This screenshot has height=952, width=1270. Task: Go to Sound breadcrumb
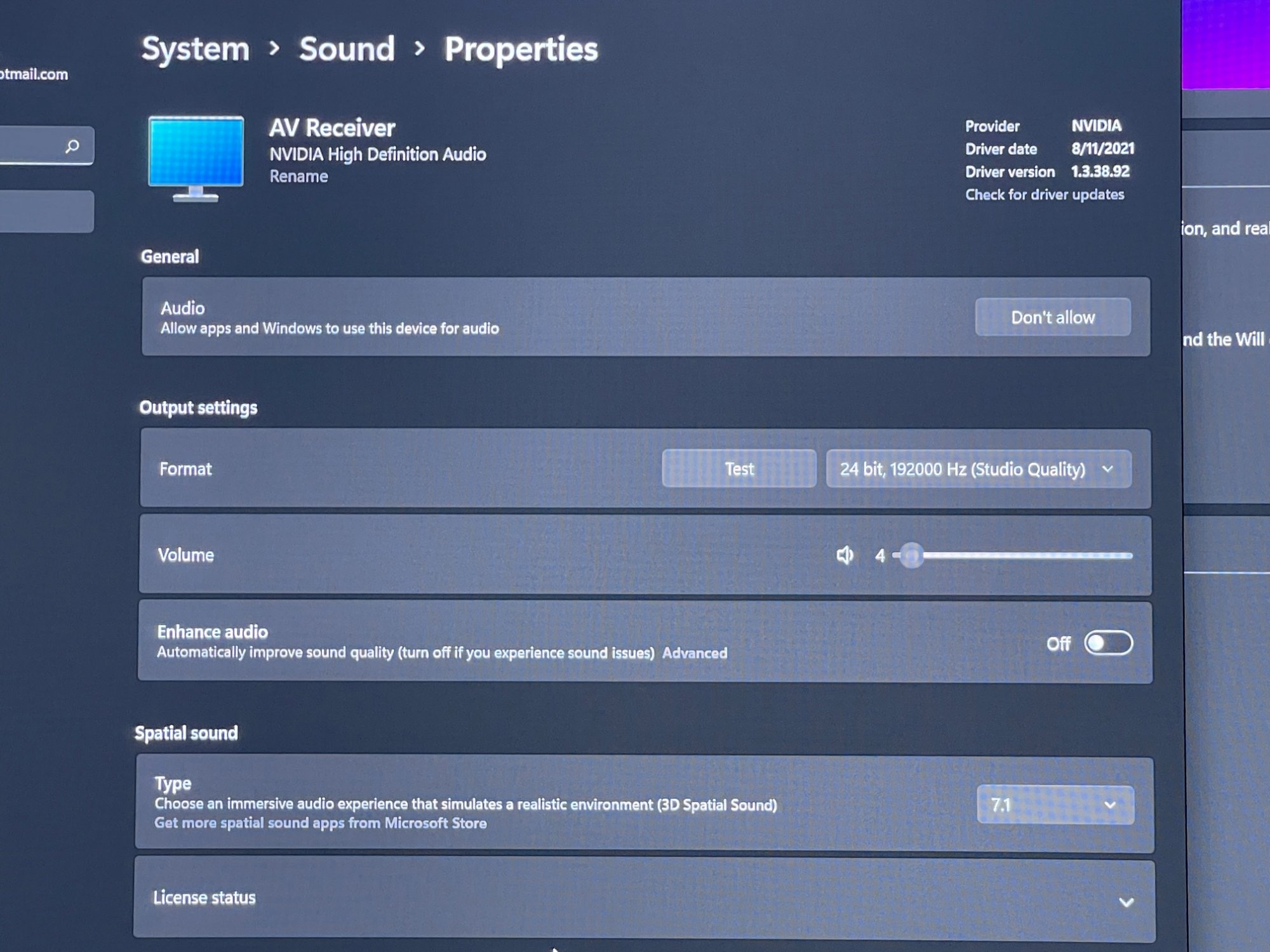click(347, 49)
